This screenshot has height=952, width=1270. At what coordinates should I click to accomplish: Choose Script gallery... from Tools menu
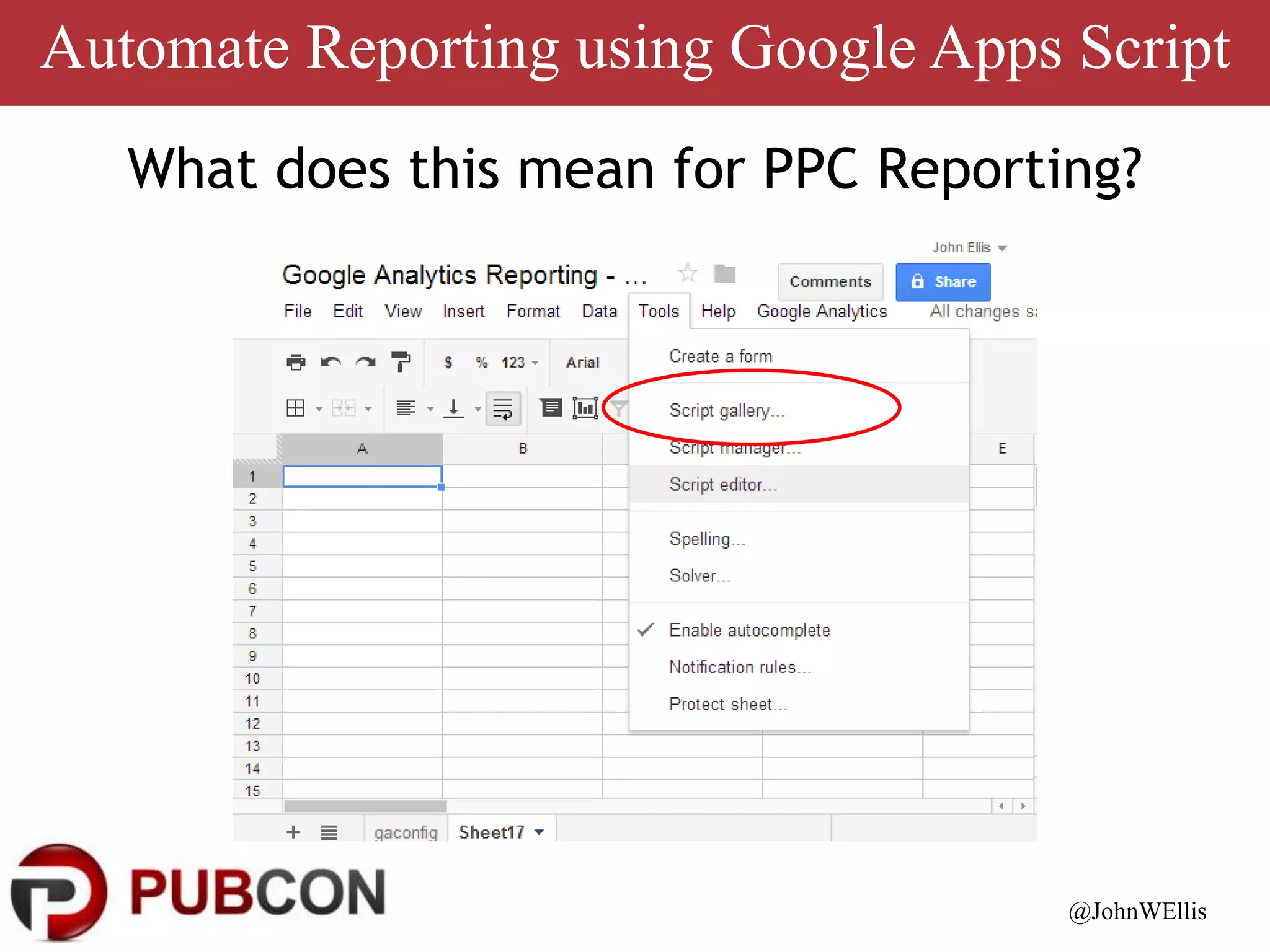(799, 410)
